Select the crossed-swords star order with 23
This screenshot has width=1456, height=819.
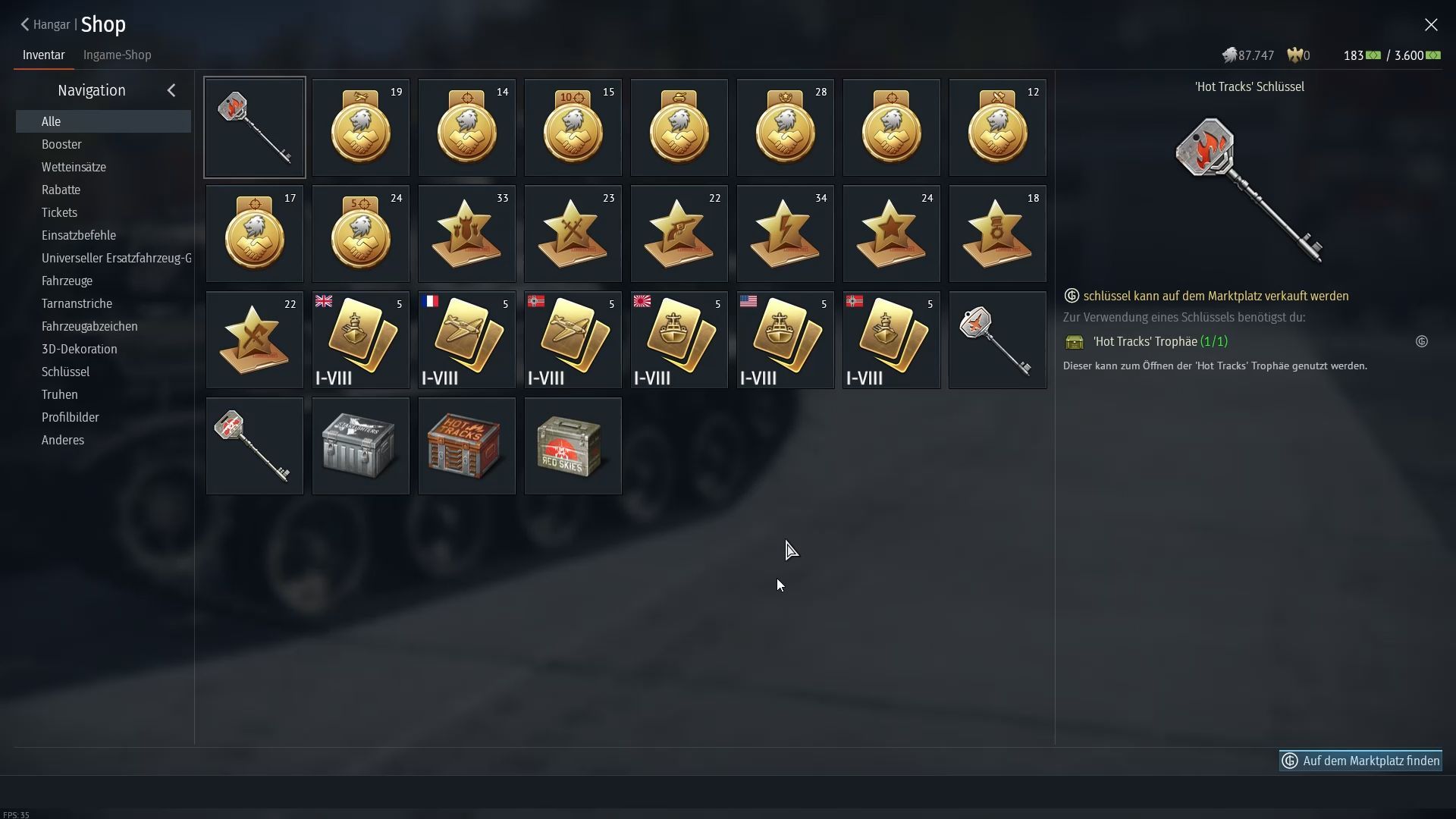573,234
